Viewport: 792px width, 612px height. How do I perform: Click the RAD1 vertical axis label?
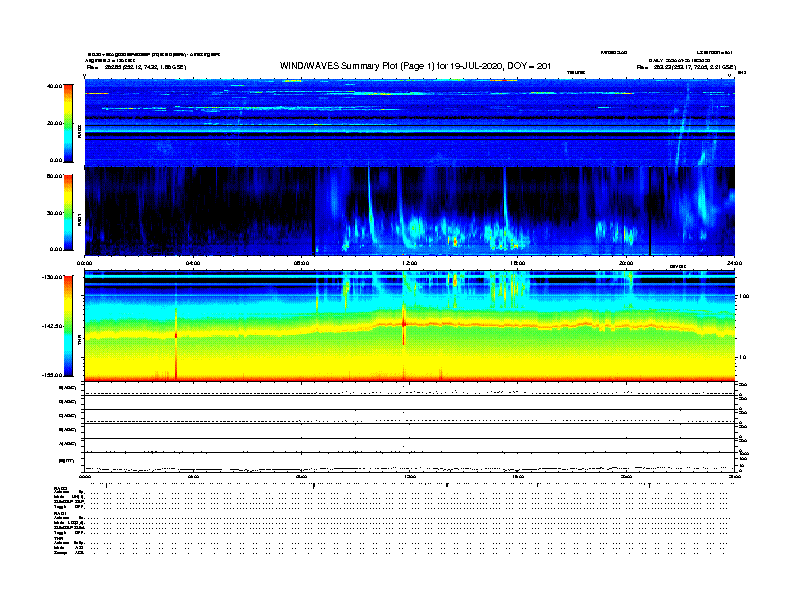click(79, 220)
